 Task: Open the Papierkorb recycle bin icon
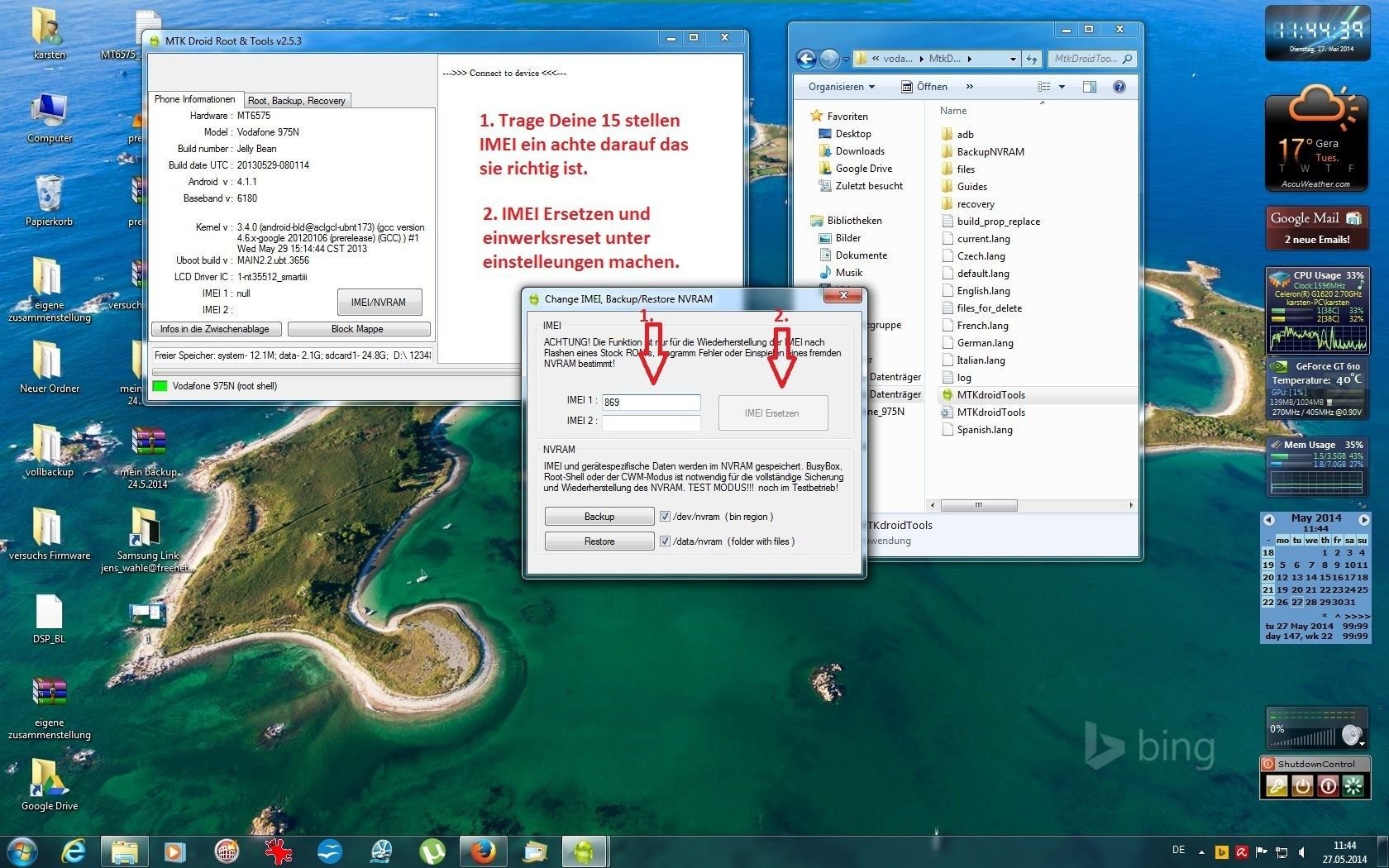[x=49, y=201]
